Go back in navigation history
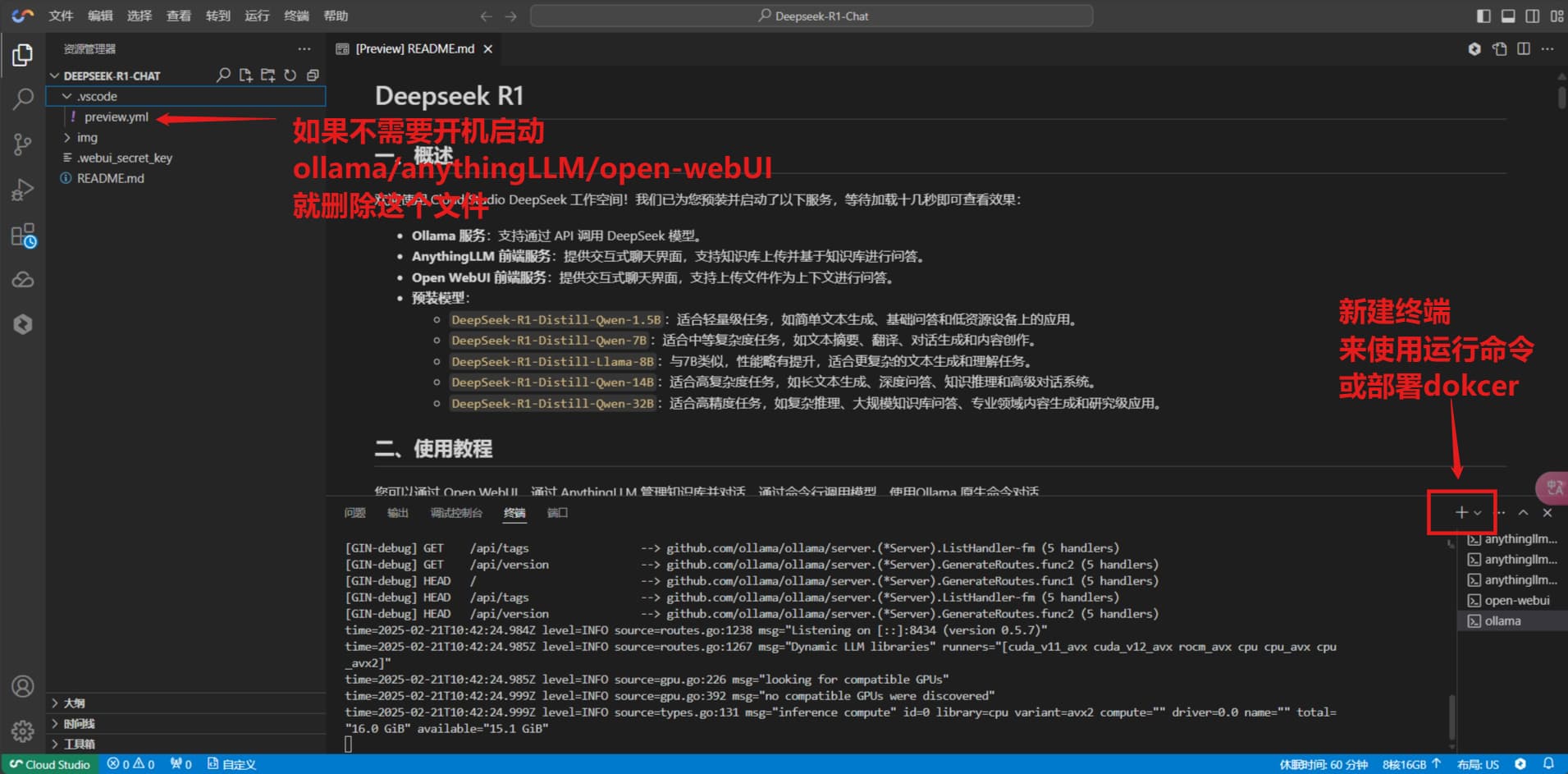The width and height of the screenshot is (1568, 774). [x=487, y=16]
